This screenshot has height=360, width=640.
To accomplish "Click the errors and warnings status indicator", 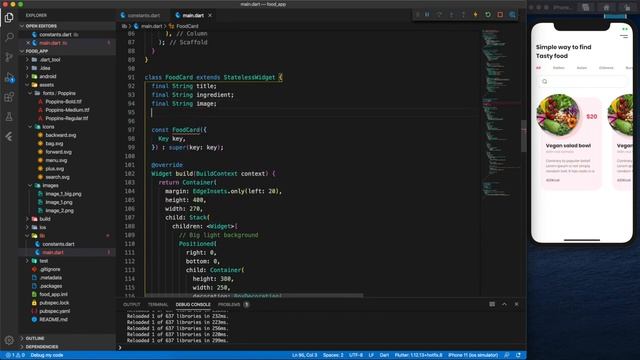I will [15, 355].
